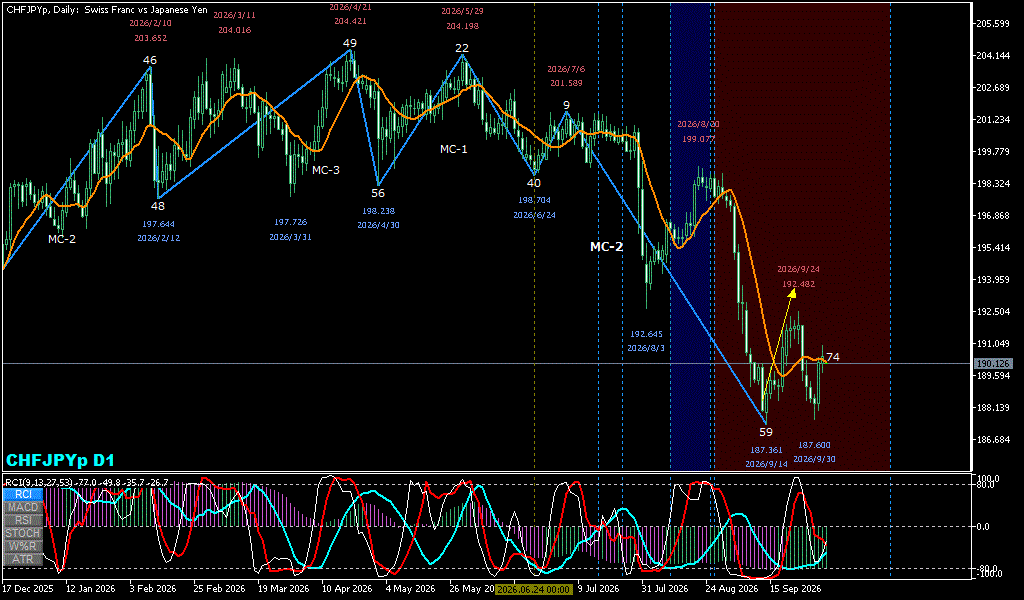Image resolution: width=1024 pixels, height=600 pixels.
Task: Click the date label 2026/7/6
Action: click(566, 69)
